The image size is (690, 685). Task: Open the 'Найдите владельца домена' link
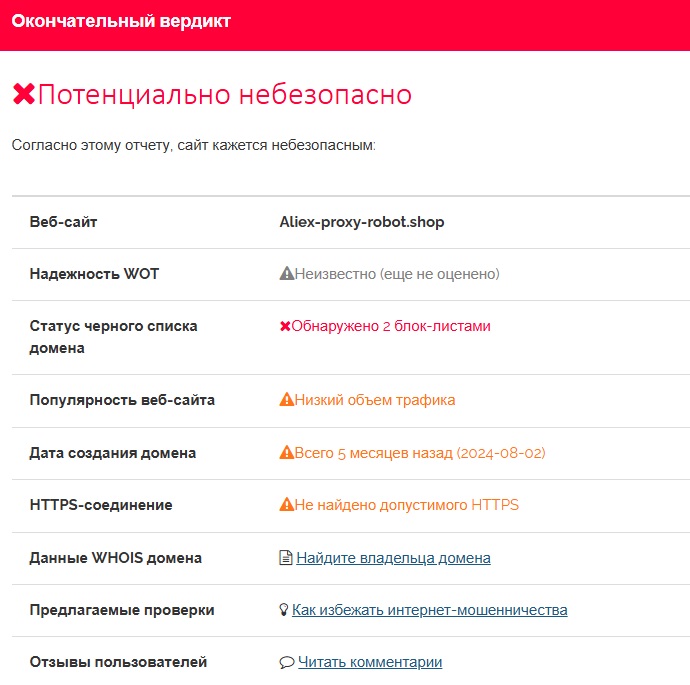[x=393, y=558]
